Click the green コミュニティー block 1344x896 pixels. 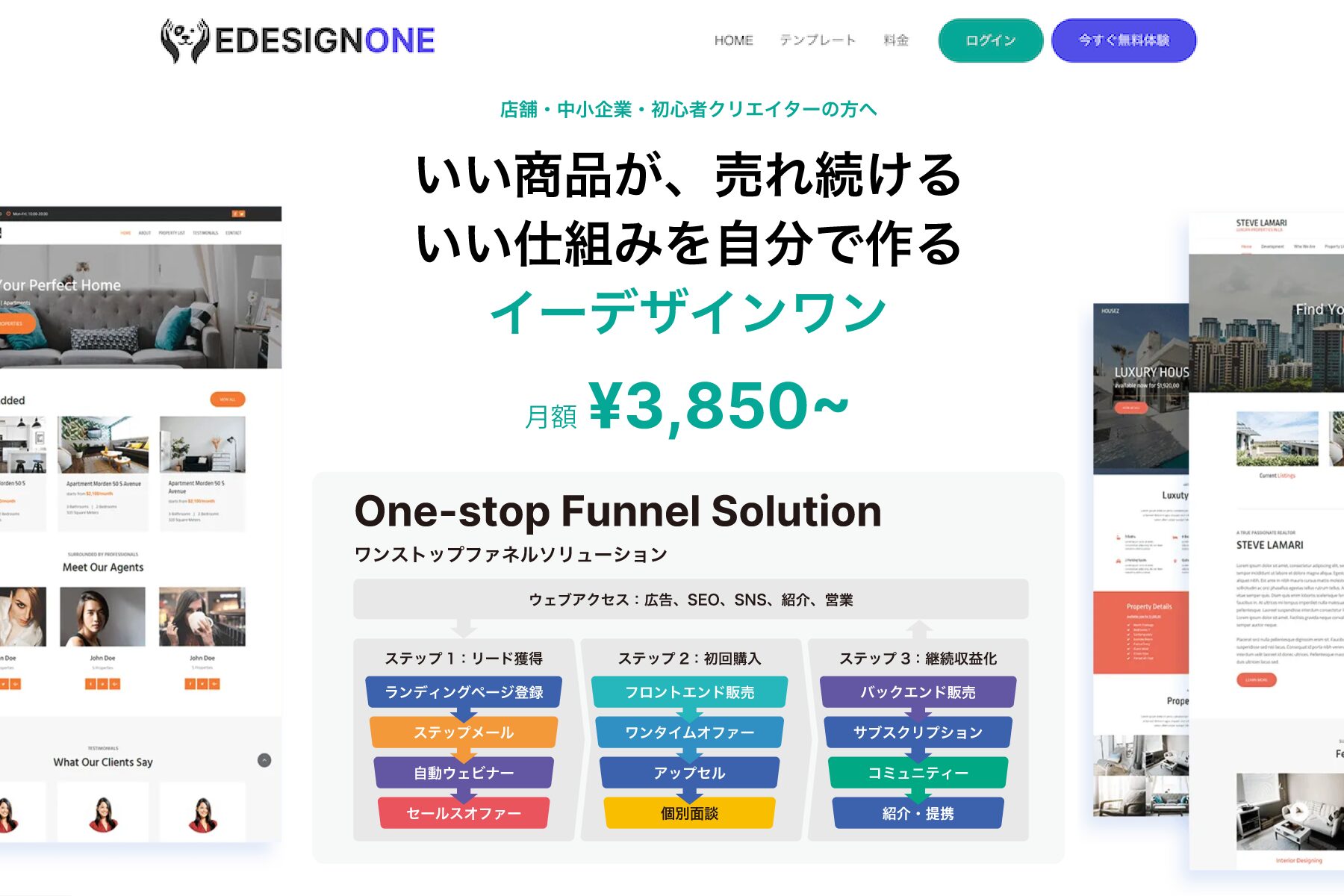pos(918,773)
